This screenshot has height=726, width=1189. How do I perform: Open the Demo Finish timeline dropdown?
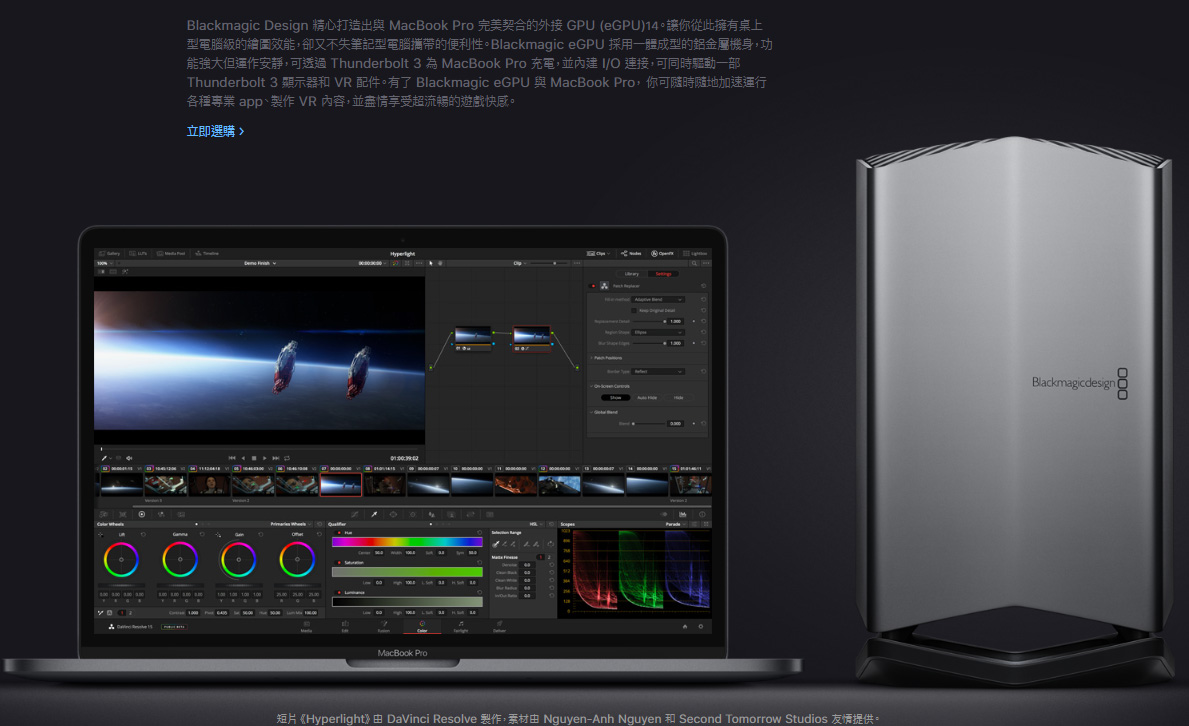260,263
